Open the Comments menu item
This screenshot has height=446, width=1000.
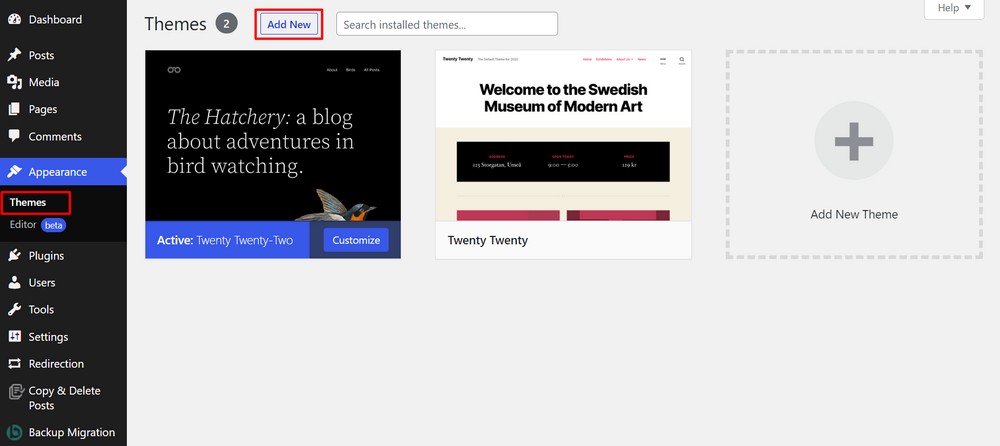click(63, 137)
